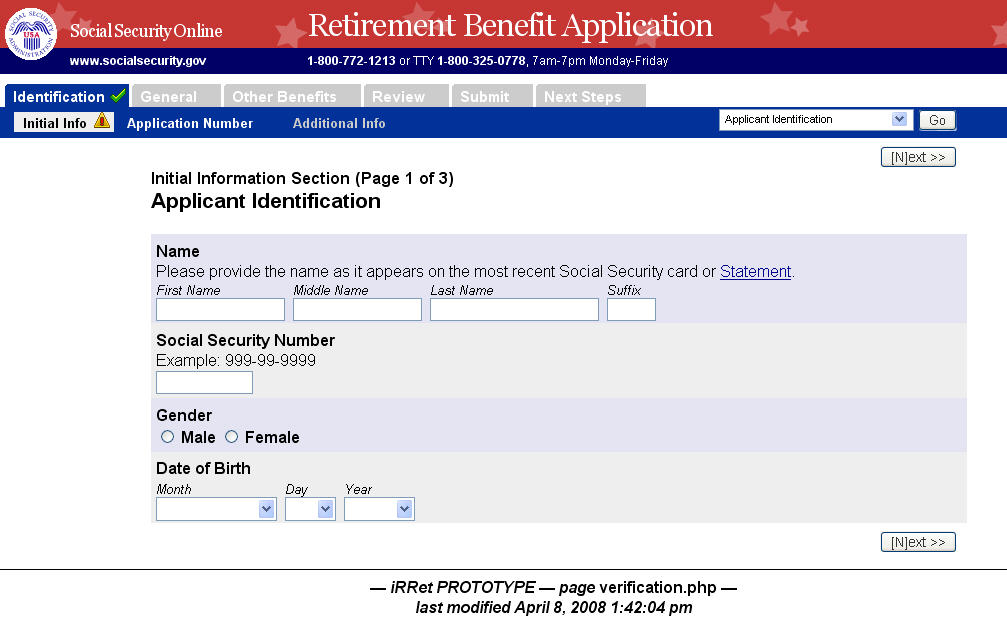
Task: Switch to the General tab
Action: 168,97
